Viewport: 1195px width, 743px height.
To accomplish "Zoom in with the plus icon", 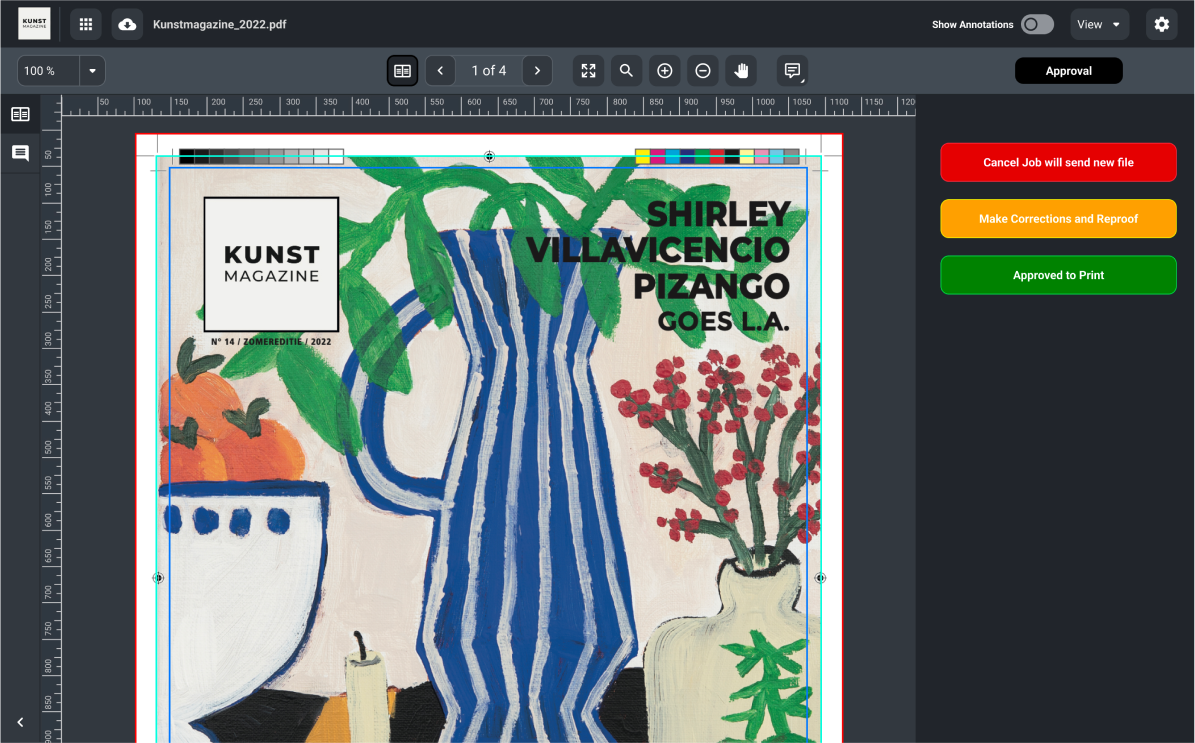I will point(665,71).
